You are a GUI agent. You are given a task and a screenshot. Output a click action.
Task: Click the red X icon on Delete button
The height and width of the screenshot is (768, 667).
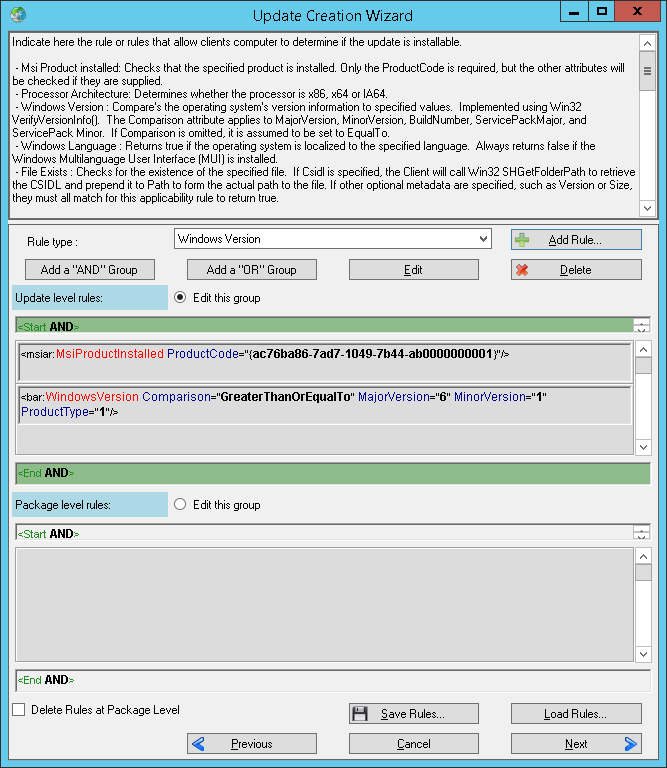[522, 270]
